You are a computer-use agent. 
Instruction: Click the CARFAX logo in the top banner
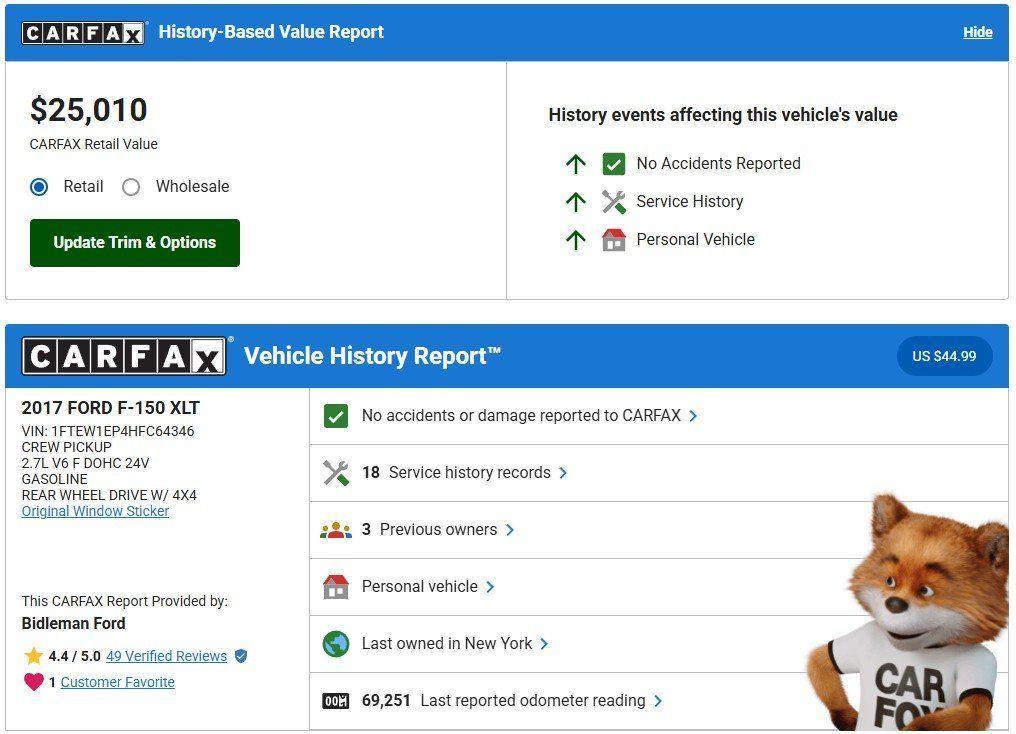84,31
